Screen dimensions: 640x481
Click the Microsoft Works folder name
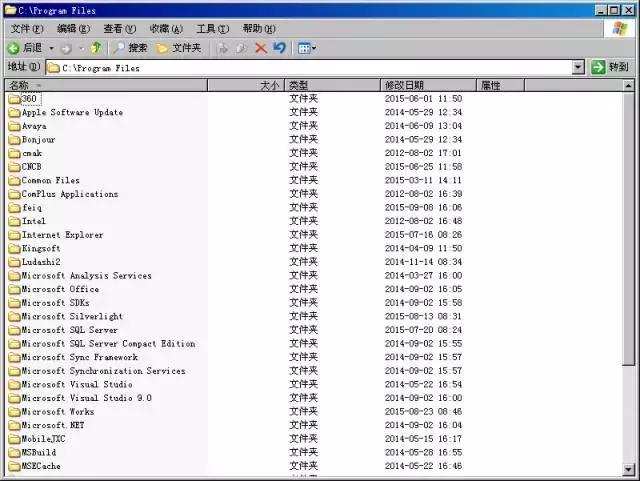pyautogui.click(x=58, y=412)
